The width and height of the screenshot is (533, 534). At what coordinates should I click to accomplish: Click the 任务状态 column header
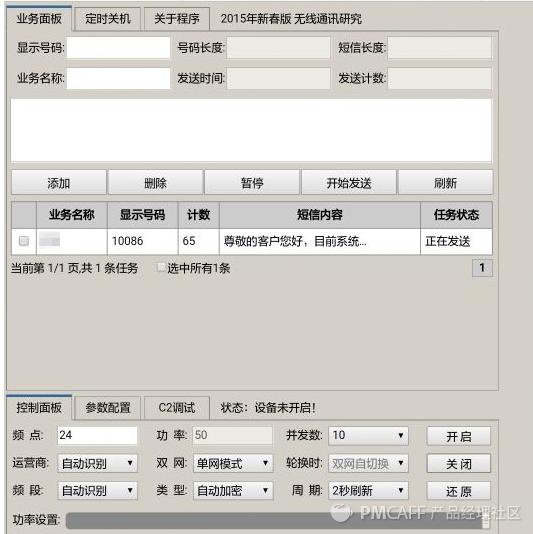456,215
